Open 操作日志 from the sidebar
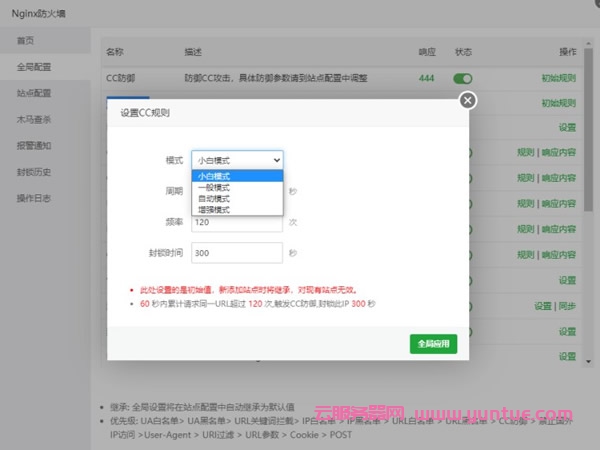Image resolution: width=600 pixels, height=450 pixels. (x=33, y=197)
